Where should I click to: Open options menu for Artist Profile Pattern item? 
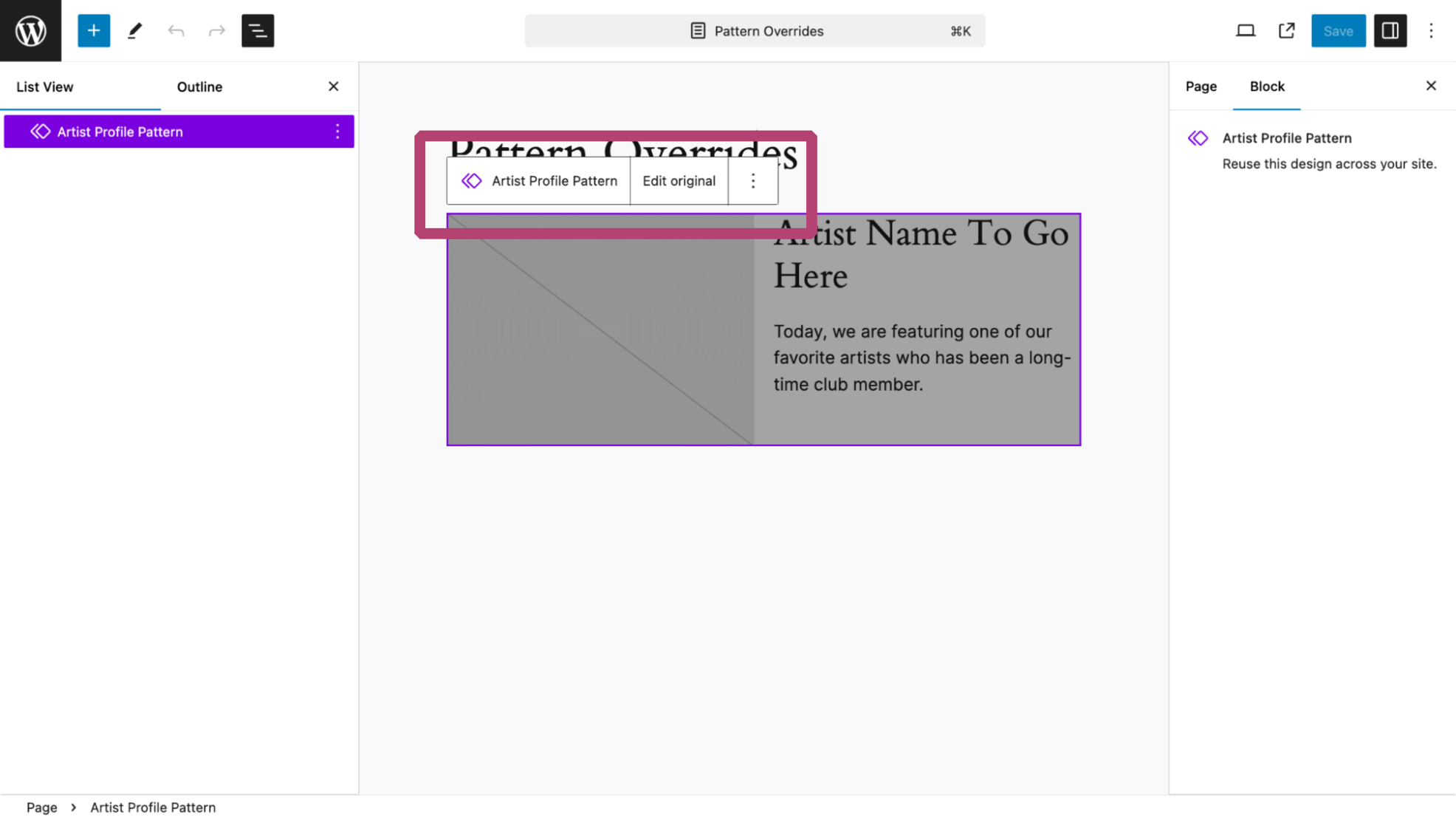tap(337, 131)
